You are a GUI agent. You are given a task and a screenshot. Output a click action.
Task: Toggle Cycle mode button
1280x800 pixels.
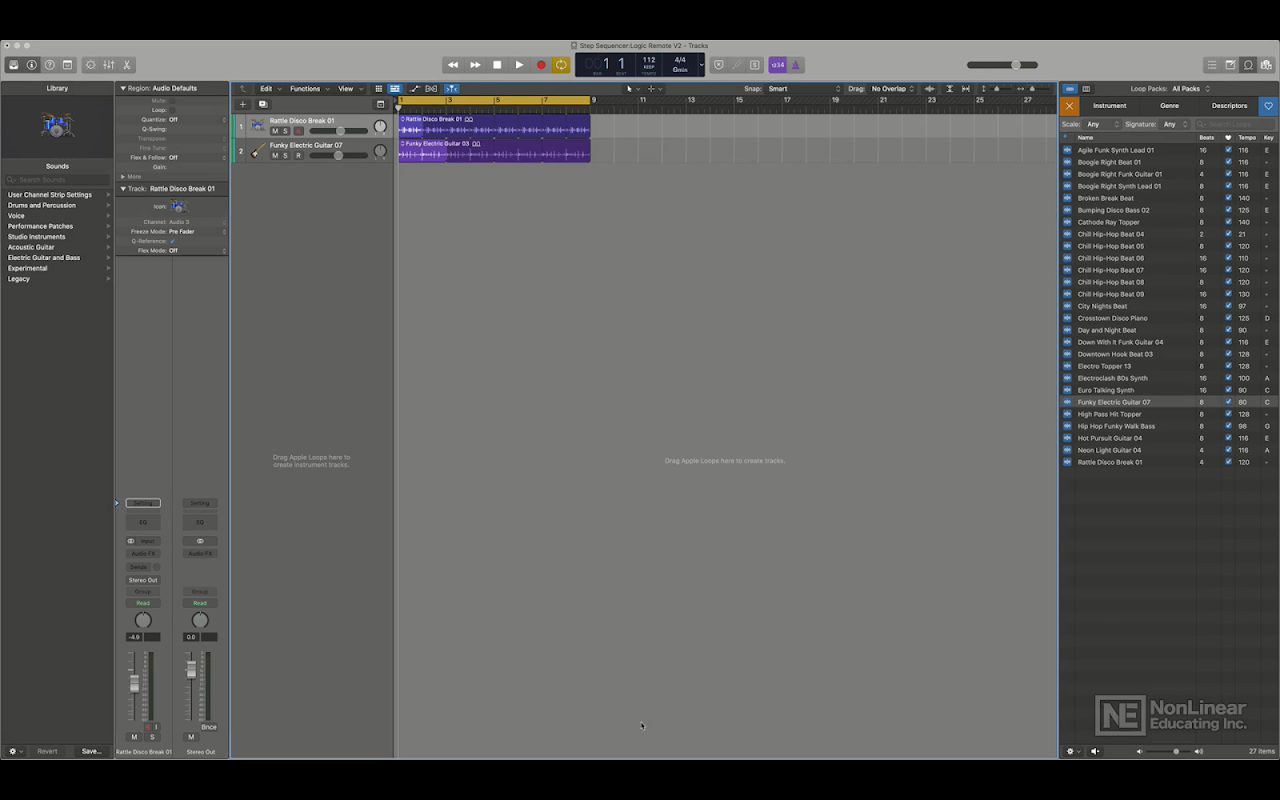tap(561, 65)
